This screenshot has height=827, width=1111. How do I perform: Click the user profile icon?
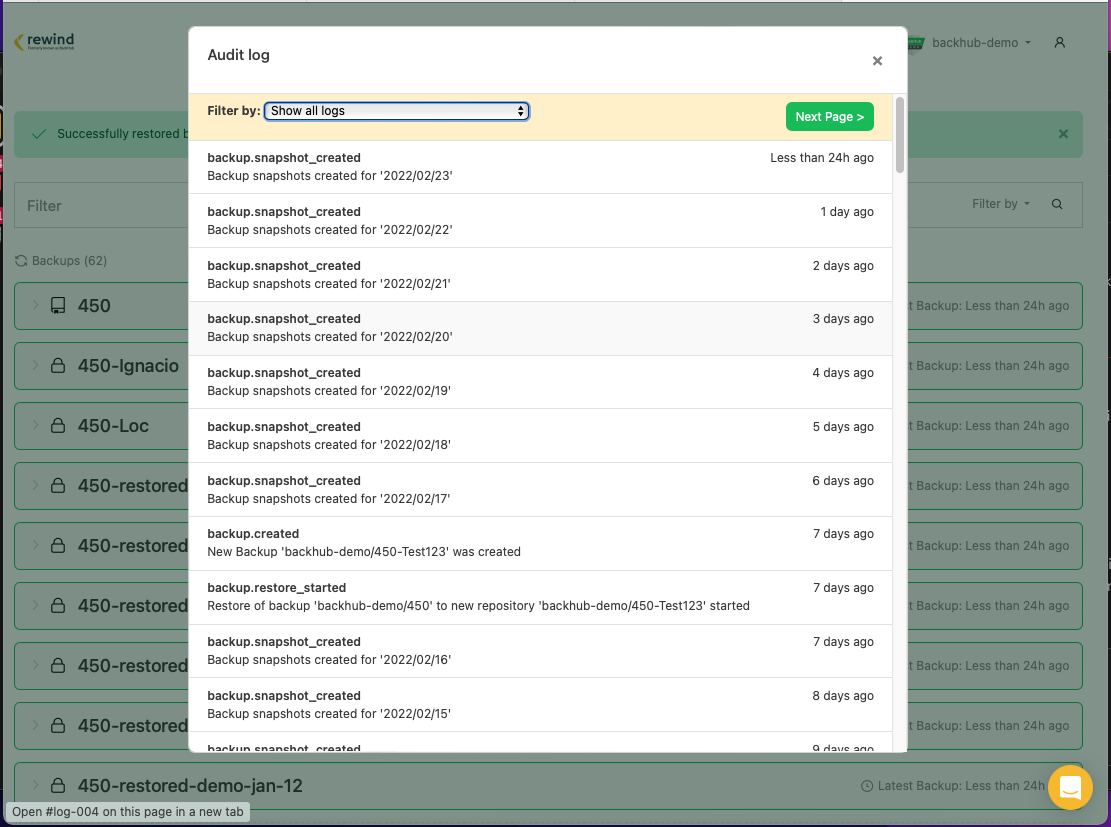tap(1059, 42)
